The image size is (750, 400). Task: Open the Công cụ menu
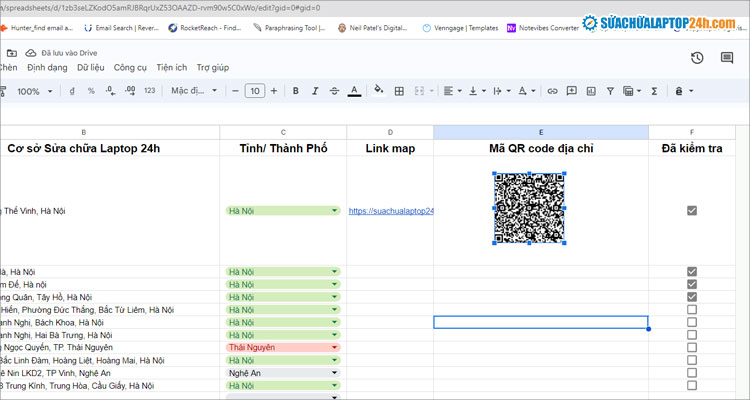[x=130, y=67]
